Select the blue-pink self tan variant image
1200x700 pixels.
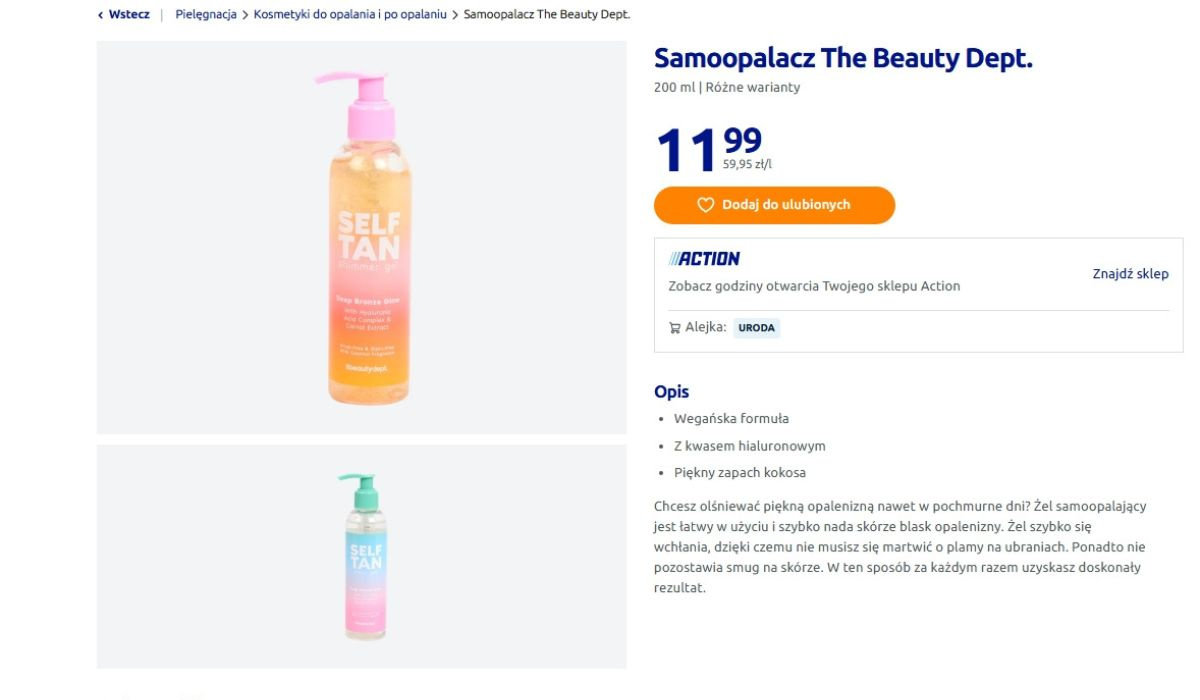click(x=362, y=557)
